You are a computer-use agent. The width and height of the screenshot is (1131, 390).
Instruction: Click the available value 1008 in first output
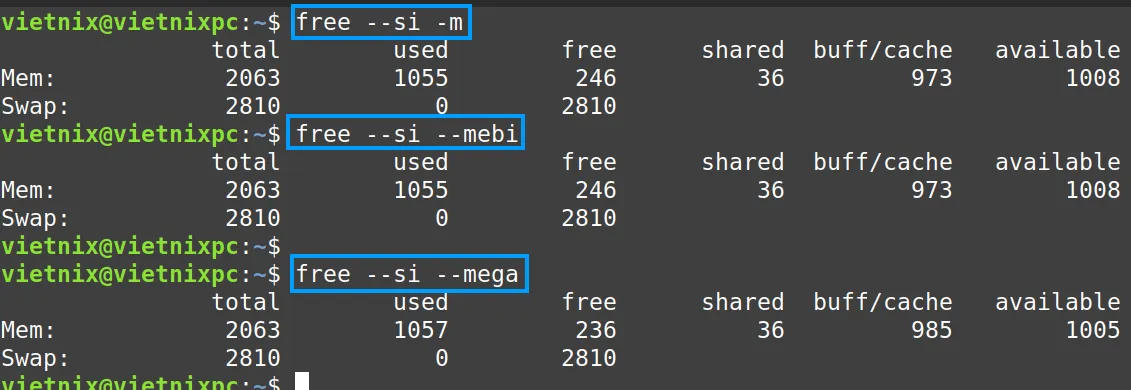pyautogui.click(x=1093, y=78)
